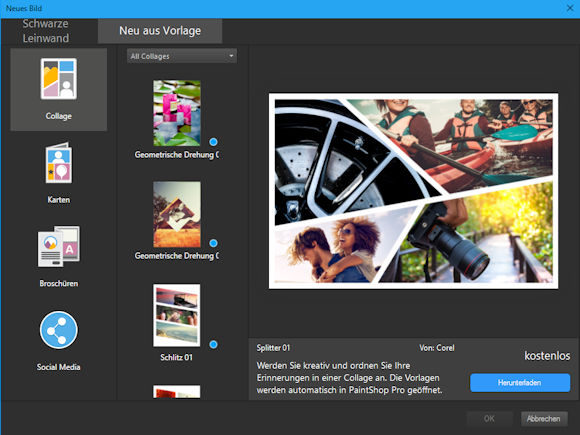Click the Von: Corel author label
Image resolution: width=580 pixels, height=435 pixels.
point(436,348)
